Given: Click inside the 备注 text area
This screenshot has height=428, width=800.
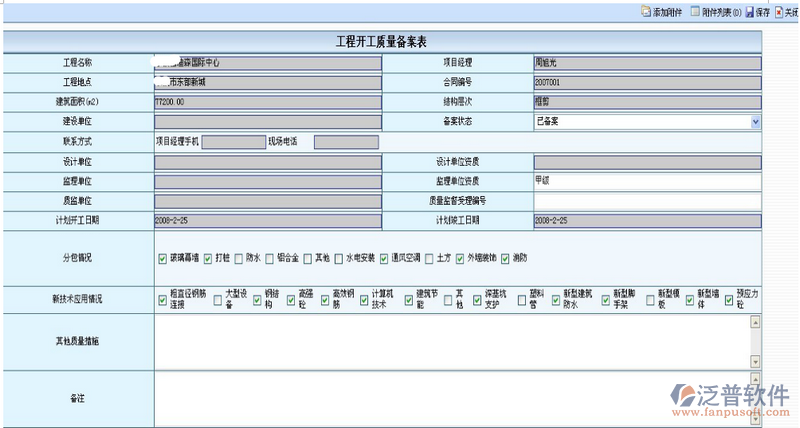Looking at the screenshot, I should [x=450, y=399].
